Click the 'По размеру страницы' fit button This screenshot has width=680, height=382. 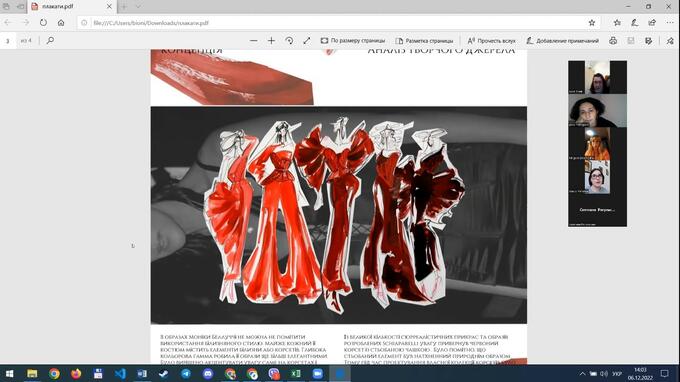(353, 41)
